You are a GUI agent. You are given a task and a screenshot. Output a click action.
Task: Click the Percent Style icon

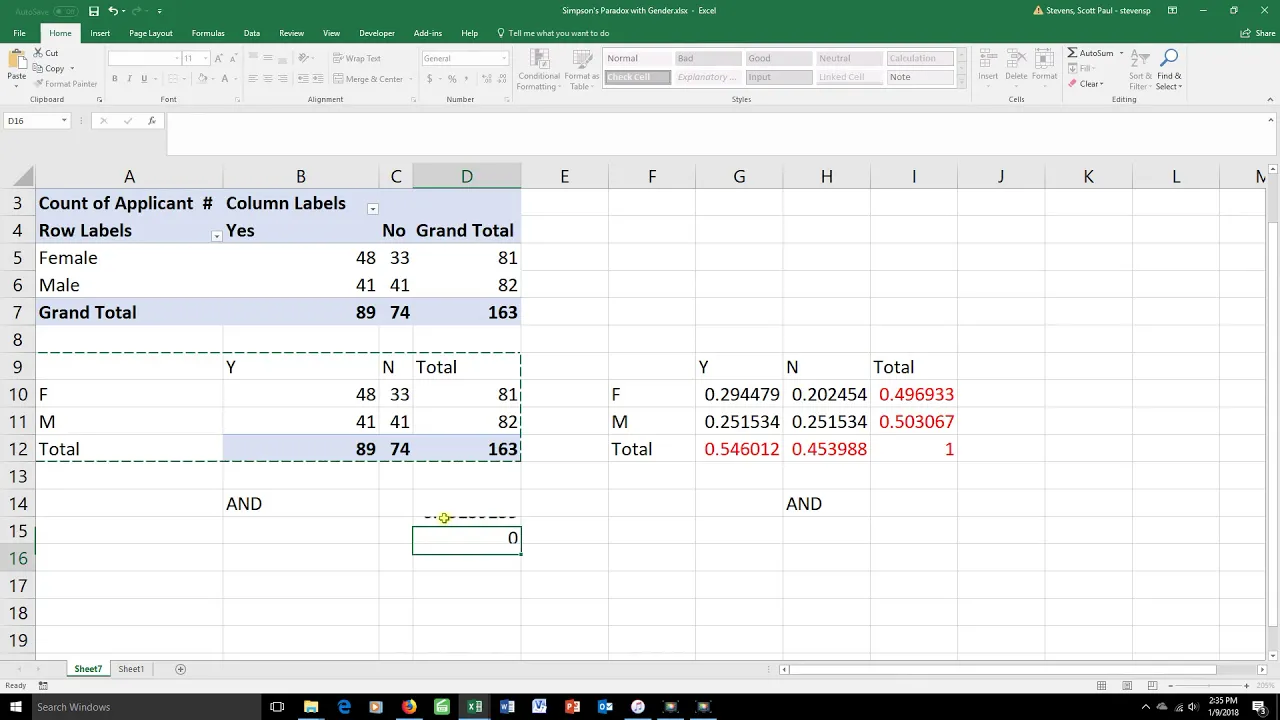[x=452, y=79]
